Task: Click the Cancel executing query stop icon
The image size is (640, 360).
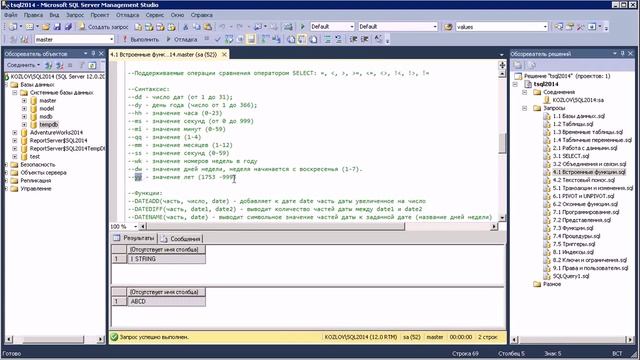Action: coord(207,39)
